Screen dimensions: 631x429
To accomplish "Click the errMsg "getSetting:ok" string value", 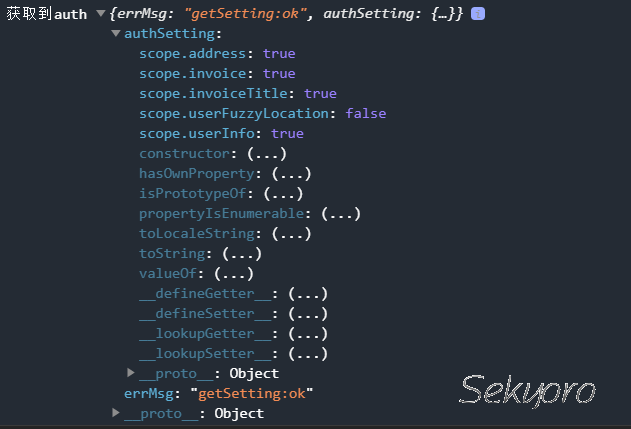I will click(x=252, y=393).
